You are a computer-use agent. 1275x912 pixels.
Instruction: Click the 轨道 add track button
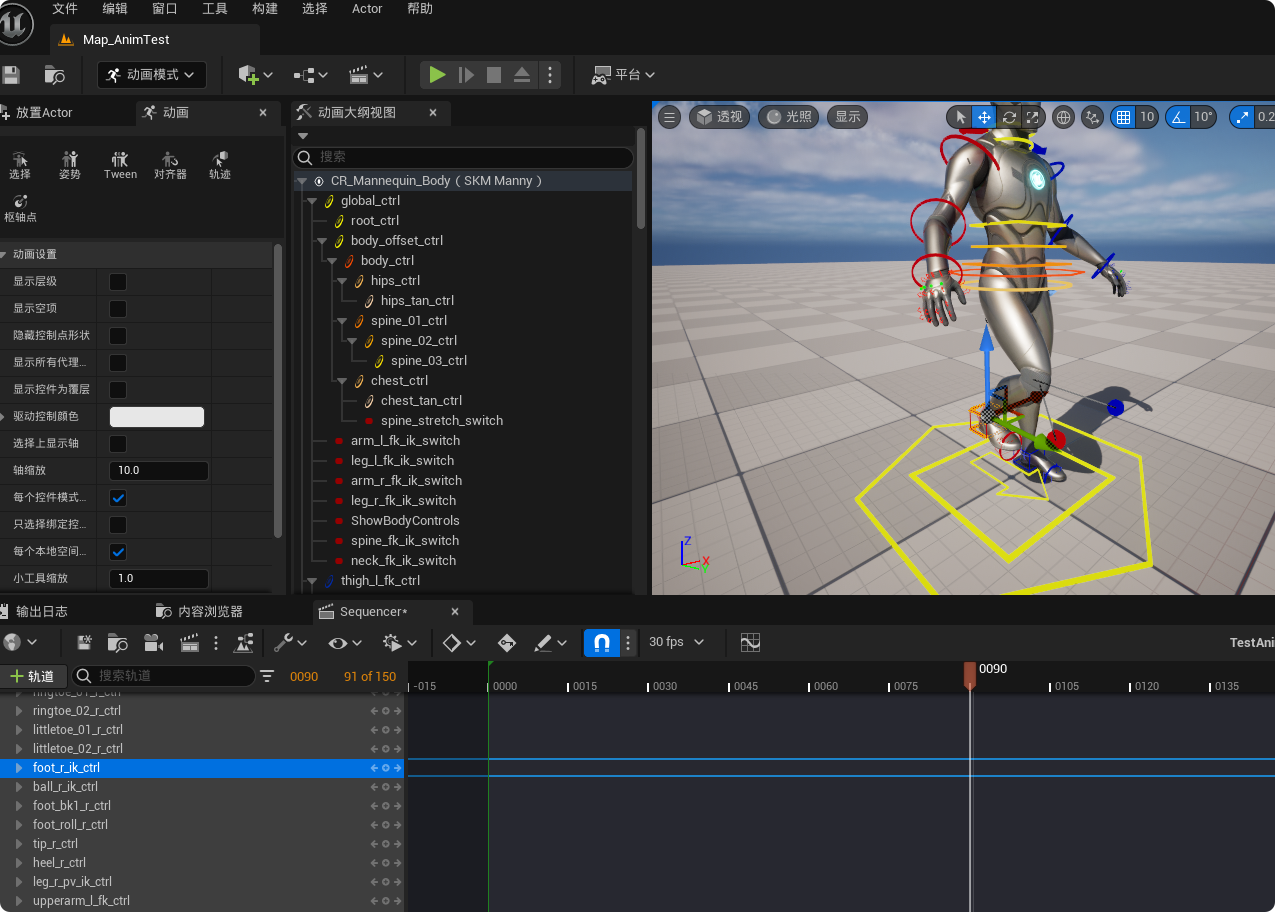[34, 676]
